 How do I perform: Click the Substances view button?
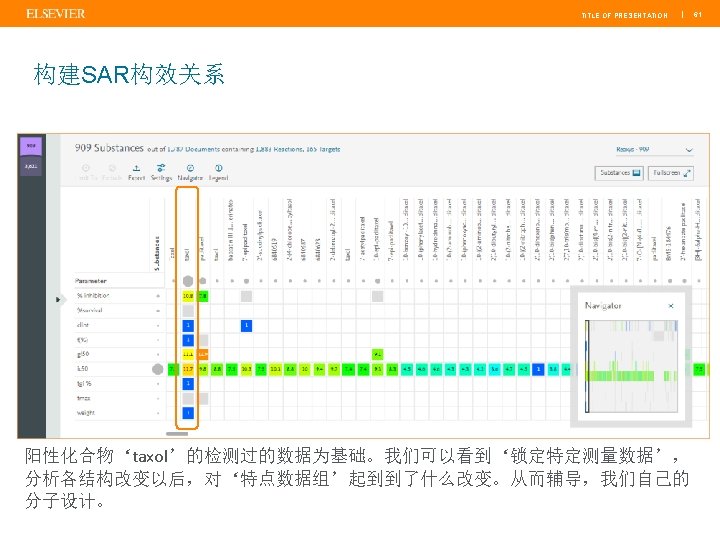pos(619,173)
